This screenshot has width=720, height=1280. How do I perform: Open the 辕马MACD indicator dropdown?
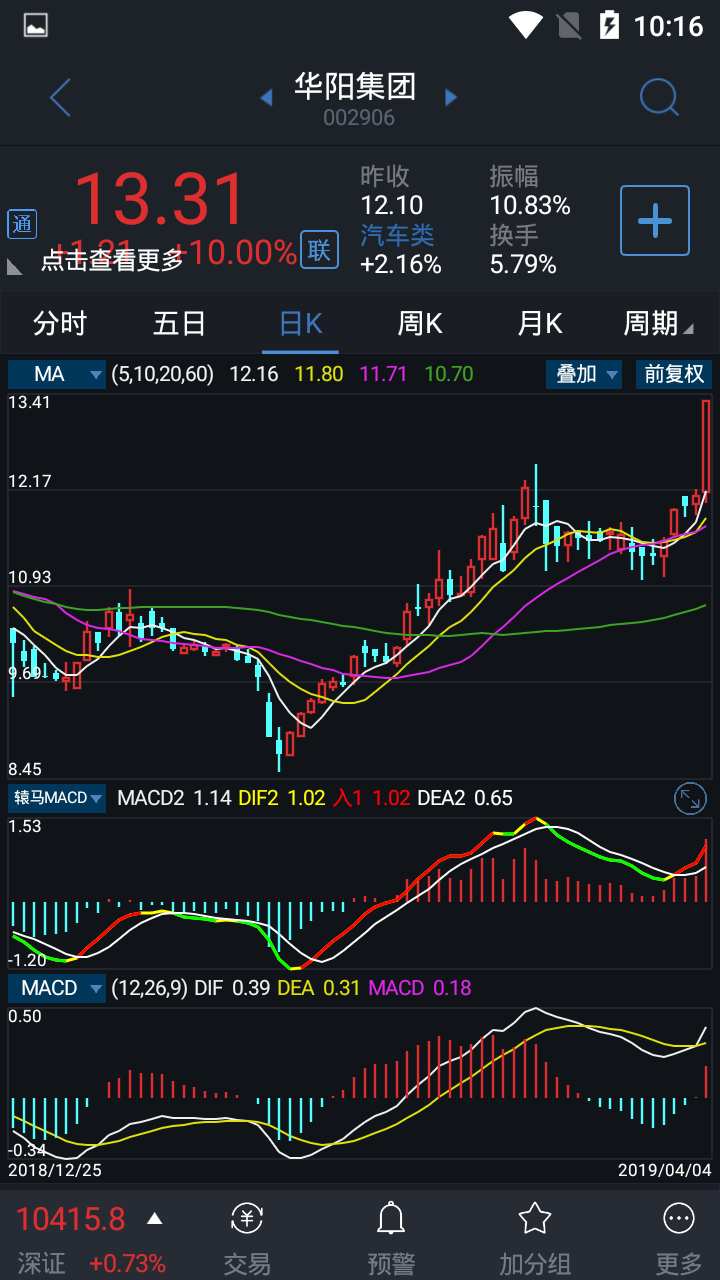[57, 798]
